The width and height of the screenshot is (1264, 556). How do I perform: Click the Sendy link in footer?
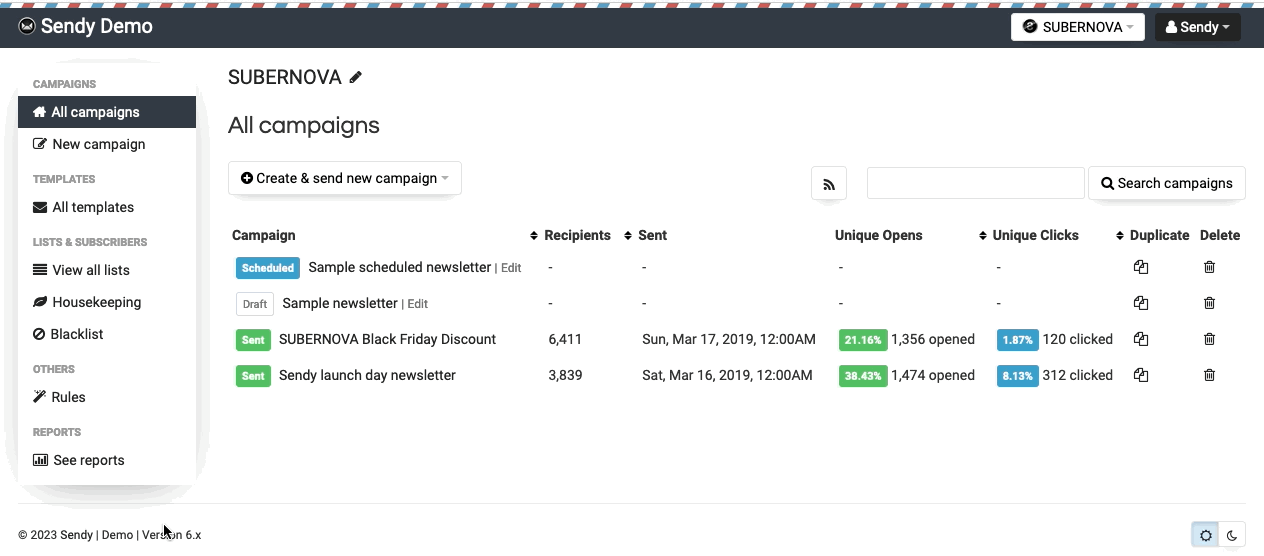(76, 535)
